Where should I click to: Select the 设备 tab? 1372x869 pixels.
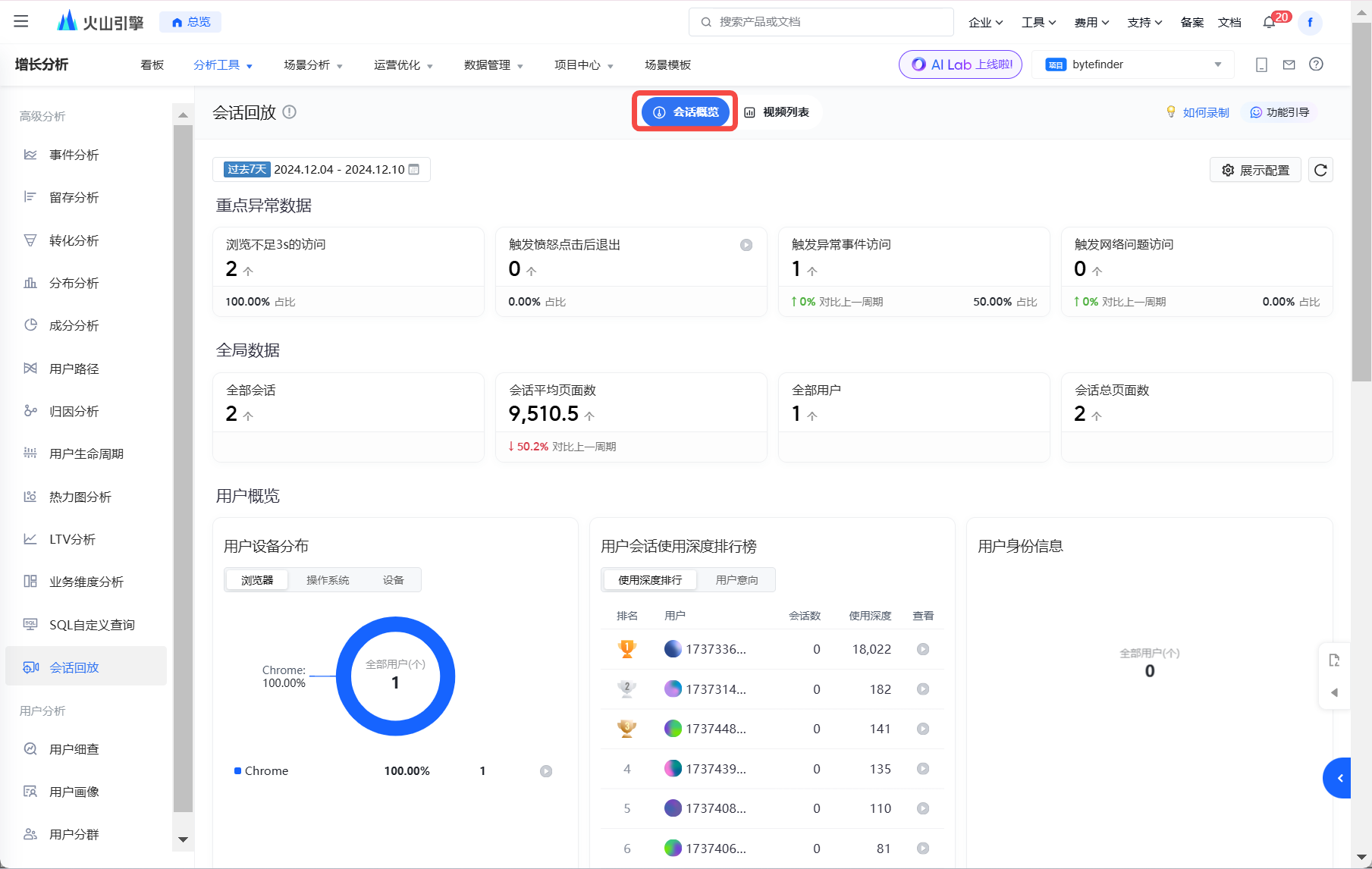[393, 580]
